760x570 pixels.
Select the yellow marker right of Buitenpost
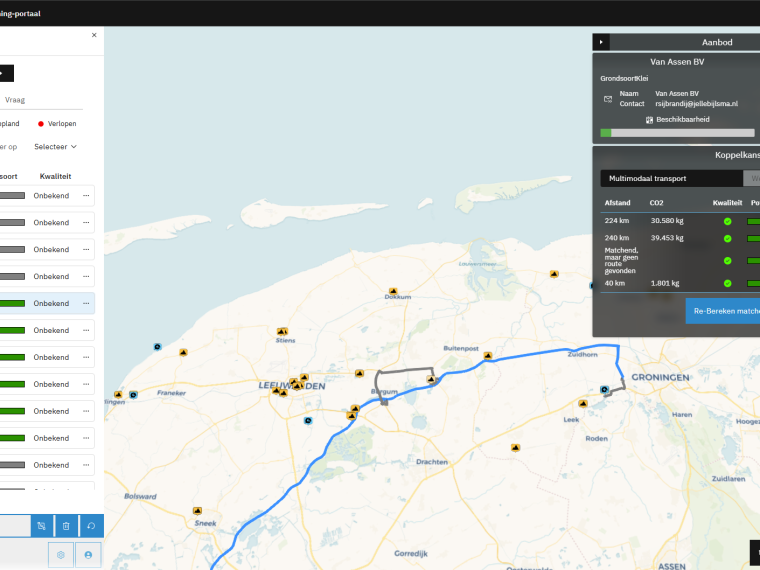[x=488, y=356]
